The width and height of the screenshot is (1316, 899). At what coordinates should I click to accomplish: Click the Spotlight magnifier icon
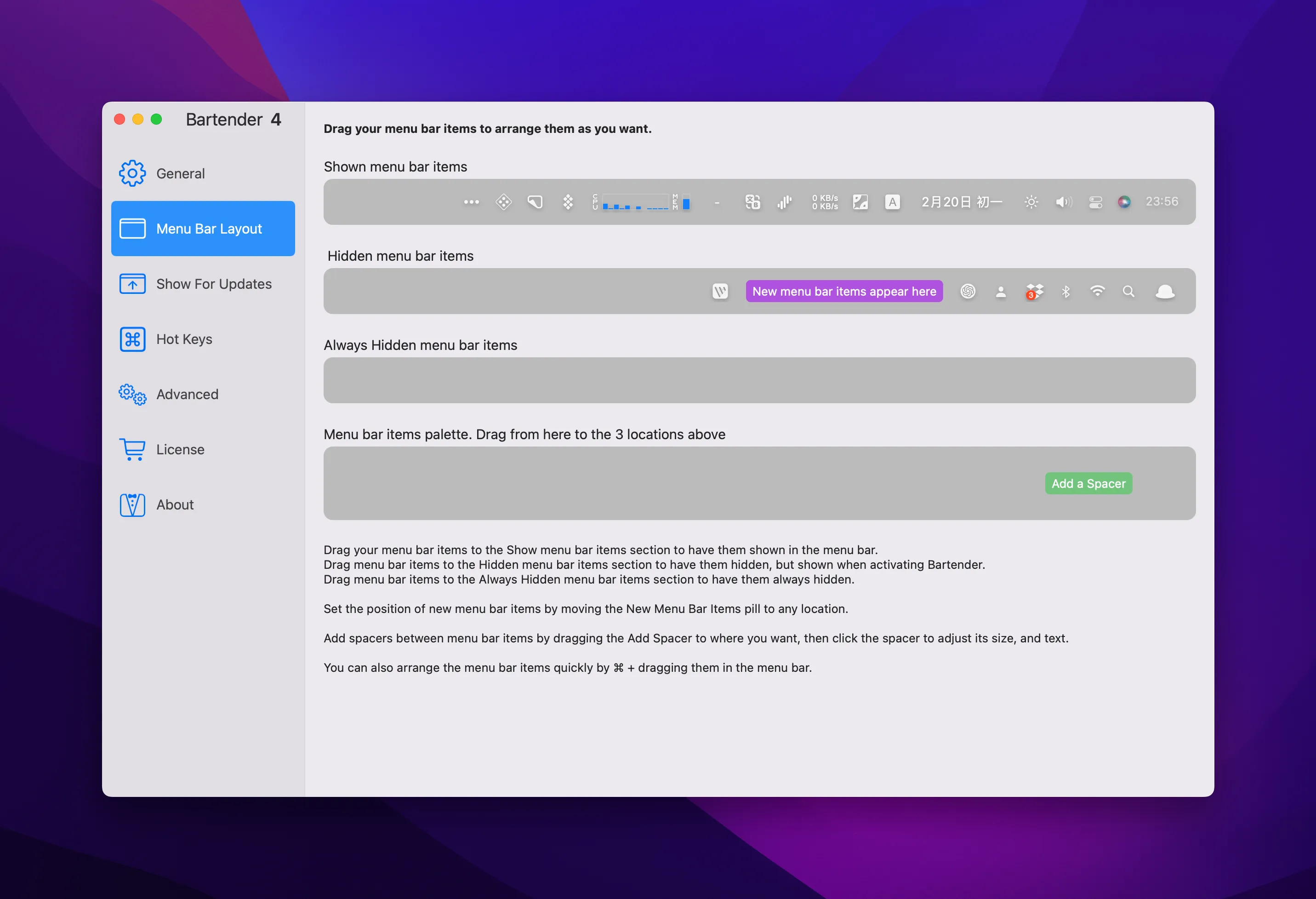coord(1128,291)
